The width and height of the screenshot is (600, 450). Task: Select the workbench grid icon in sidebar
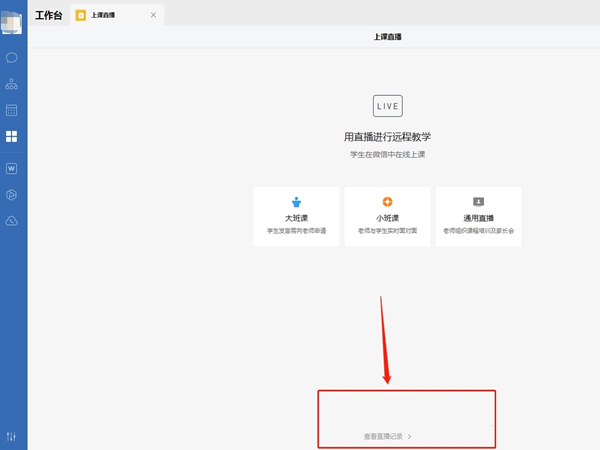(12, 137)
